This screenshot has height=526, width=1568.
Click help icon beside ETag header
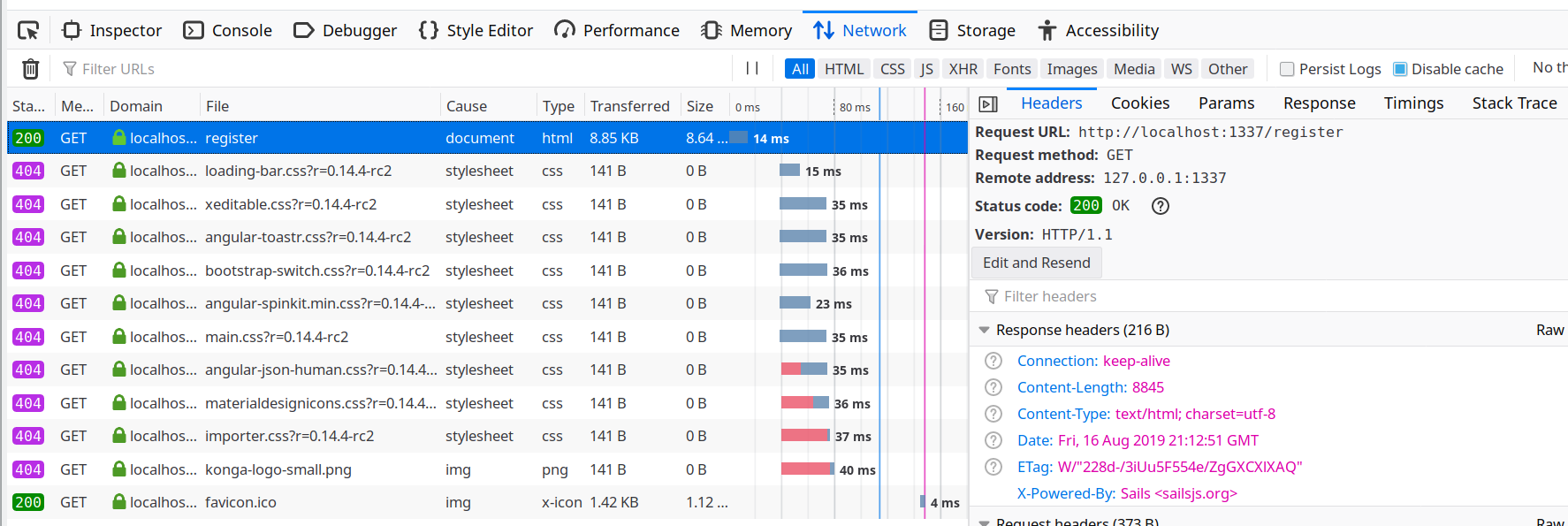click(993, 467)
